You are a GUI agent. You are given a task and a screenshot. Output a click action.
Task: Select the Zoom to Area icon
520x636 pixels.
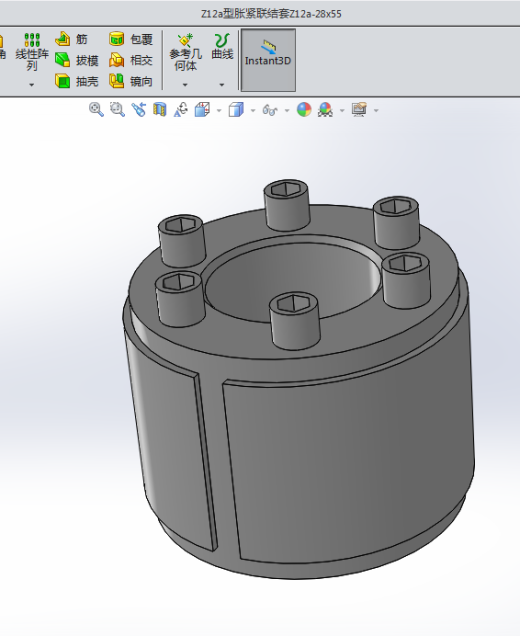118,110
